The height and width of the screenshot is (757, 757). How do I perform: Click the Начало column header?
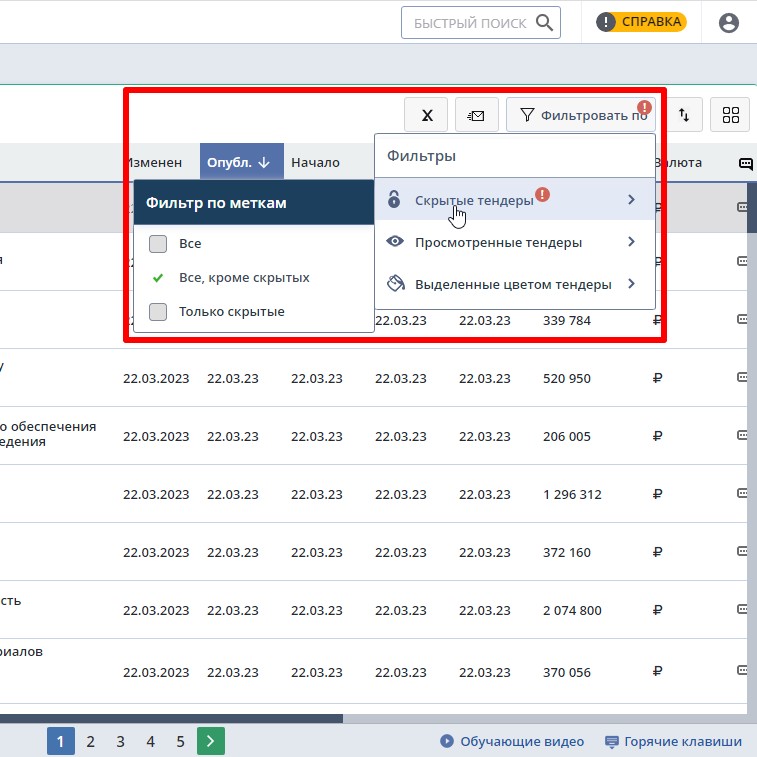coord(315,162)
